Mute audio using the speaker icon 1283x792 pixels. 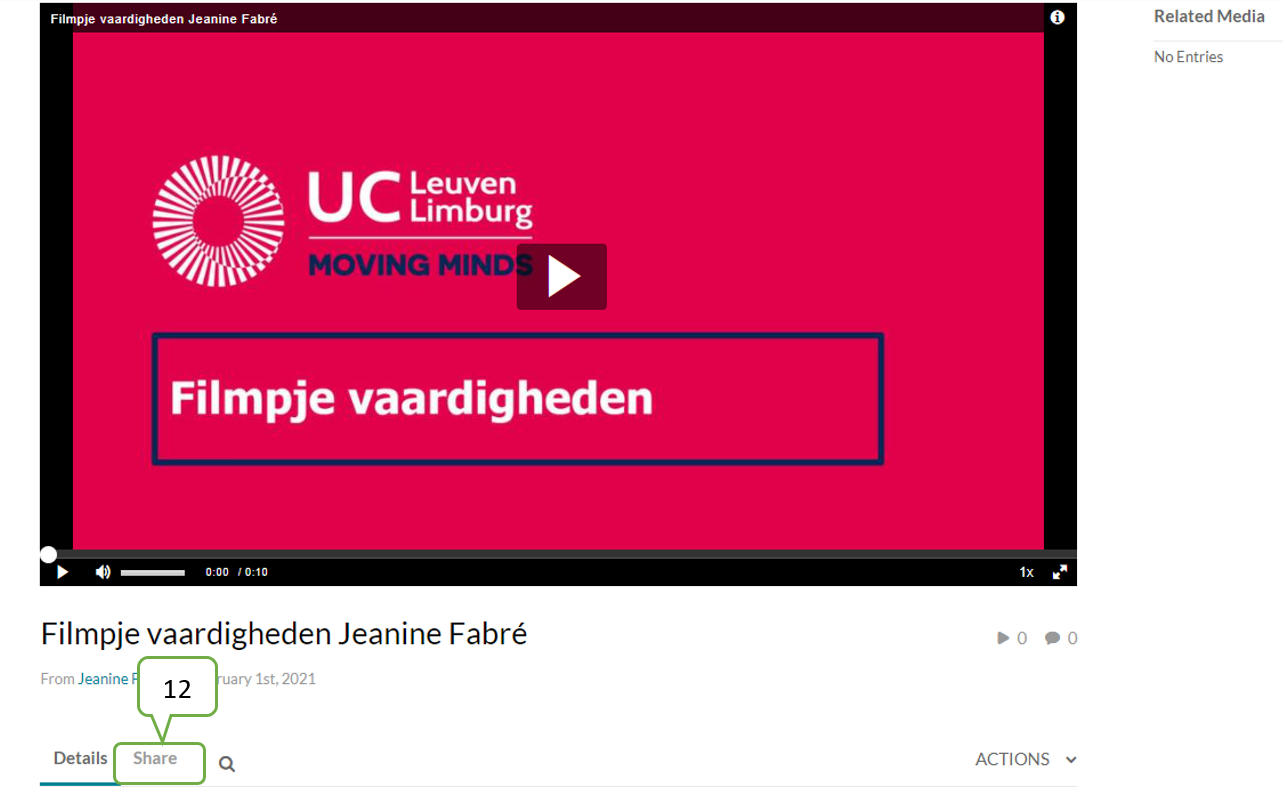pyautogui.click(x=103, y=572)
